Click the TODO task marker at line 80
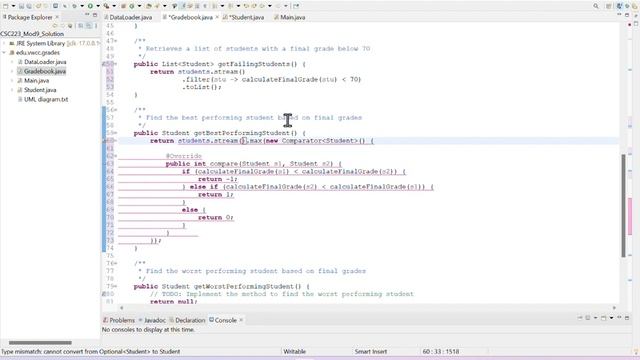The height and width of the screenshot is (360, 640). (104, 294)
